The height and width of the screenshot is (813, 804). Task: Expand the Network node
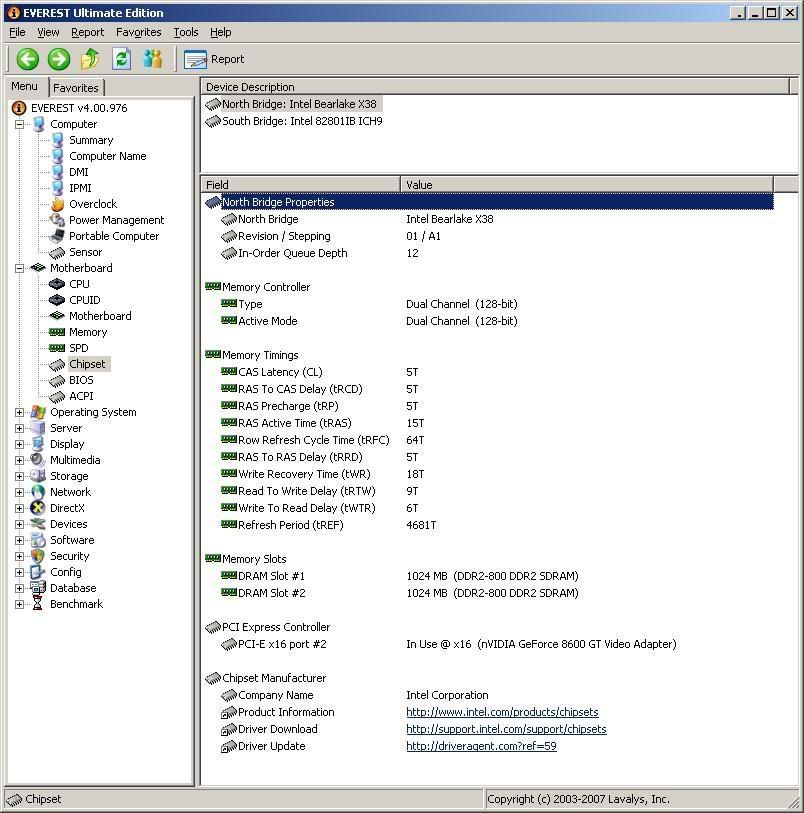pyautogui.click(x=19, y=492)
